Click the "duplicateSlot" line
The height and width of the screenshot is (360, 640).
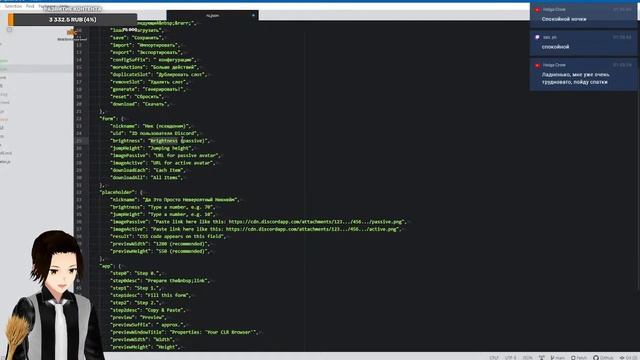coord(160,74)
